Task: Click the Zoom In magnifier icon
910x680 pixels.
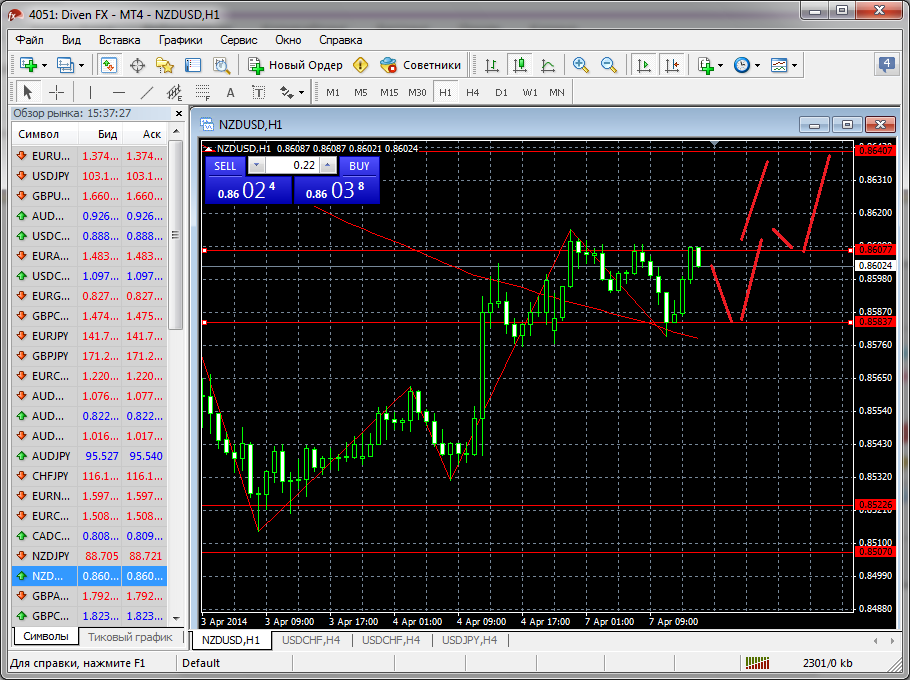Action: pos(580,65)
